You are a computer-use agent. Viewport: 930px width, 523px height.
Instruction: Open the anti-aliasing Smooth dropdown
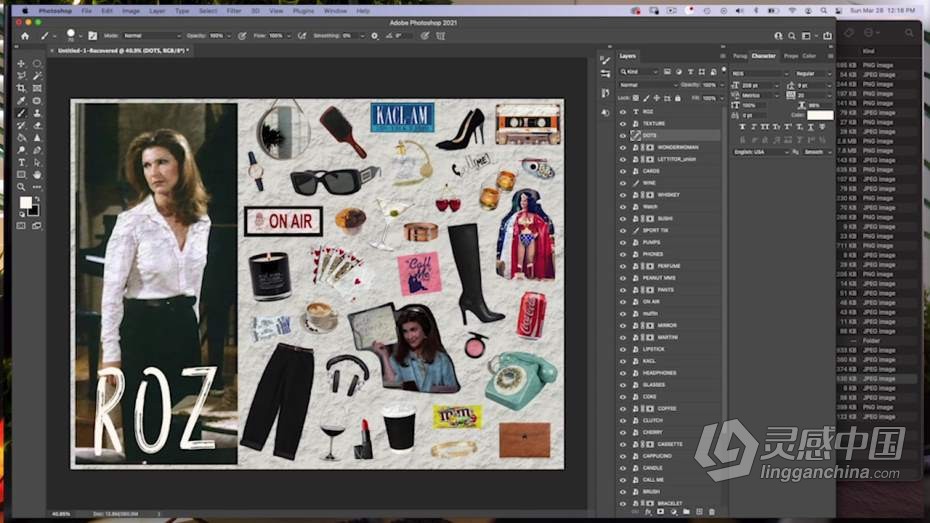point(817,152)
